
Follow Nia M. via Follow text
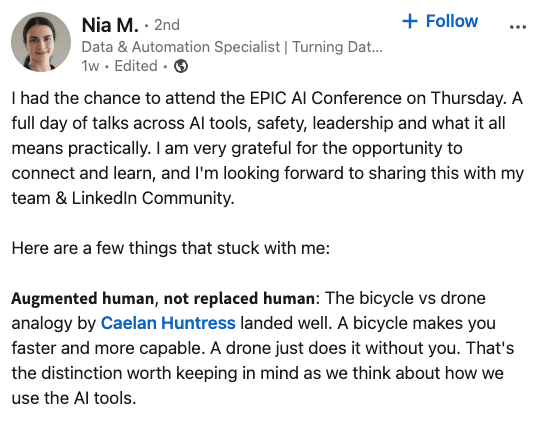[452, 21]
